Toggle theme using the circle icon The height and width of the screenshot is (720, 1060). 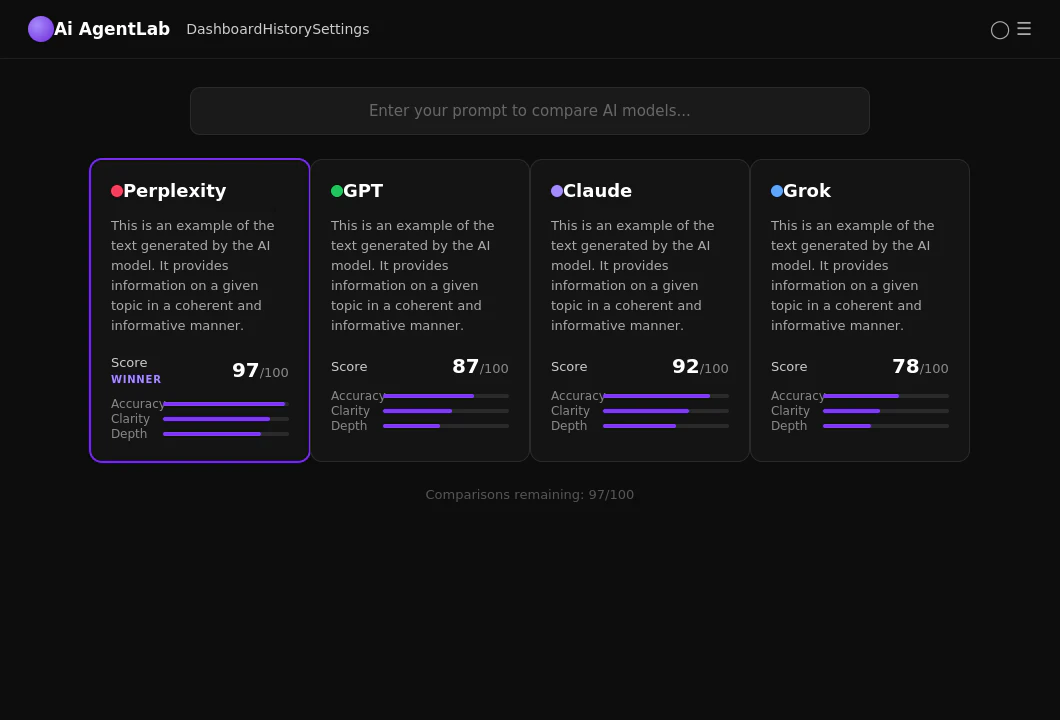[x=1000, y=30]
